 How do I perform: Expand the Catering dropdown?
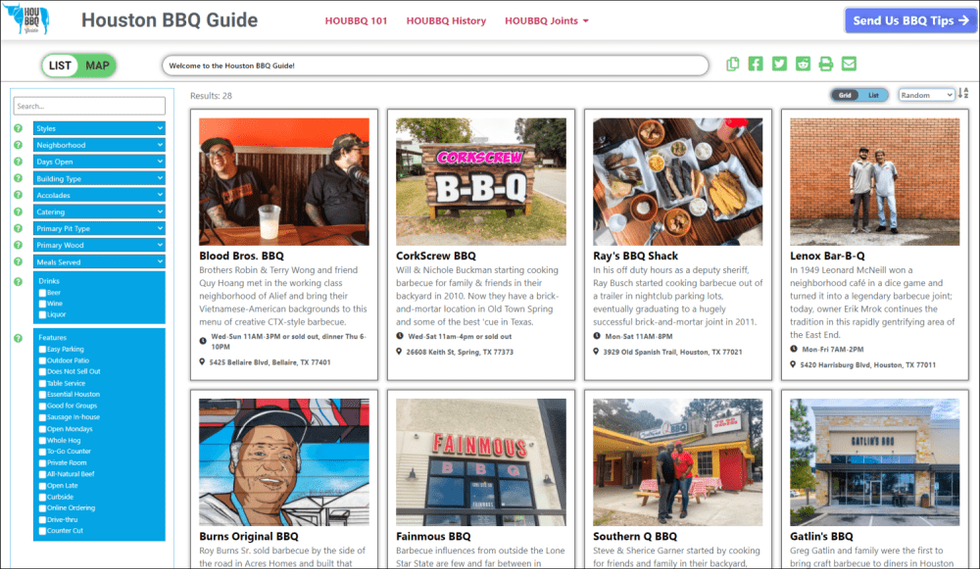[x=99, y=211]
